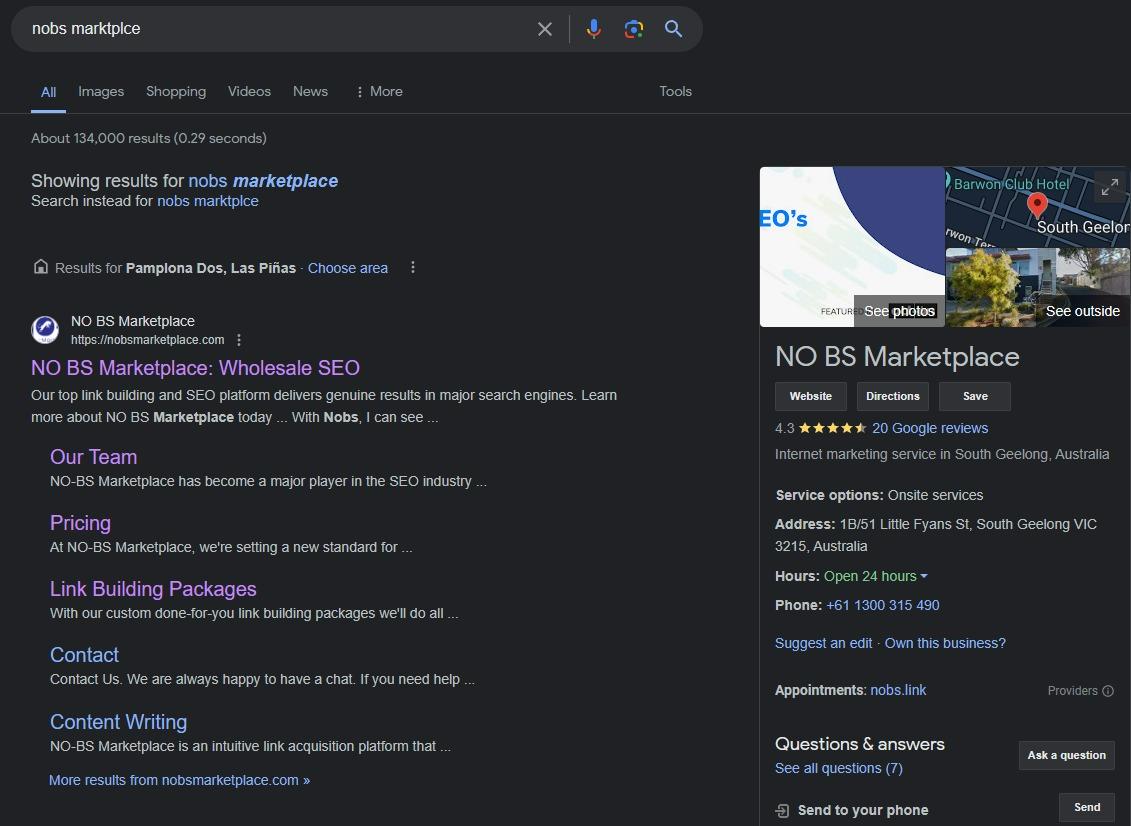Expand the Open 24 hours dropdown
The width and height of the screenshot is (1131, 826).
point(923,576)
